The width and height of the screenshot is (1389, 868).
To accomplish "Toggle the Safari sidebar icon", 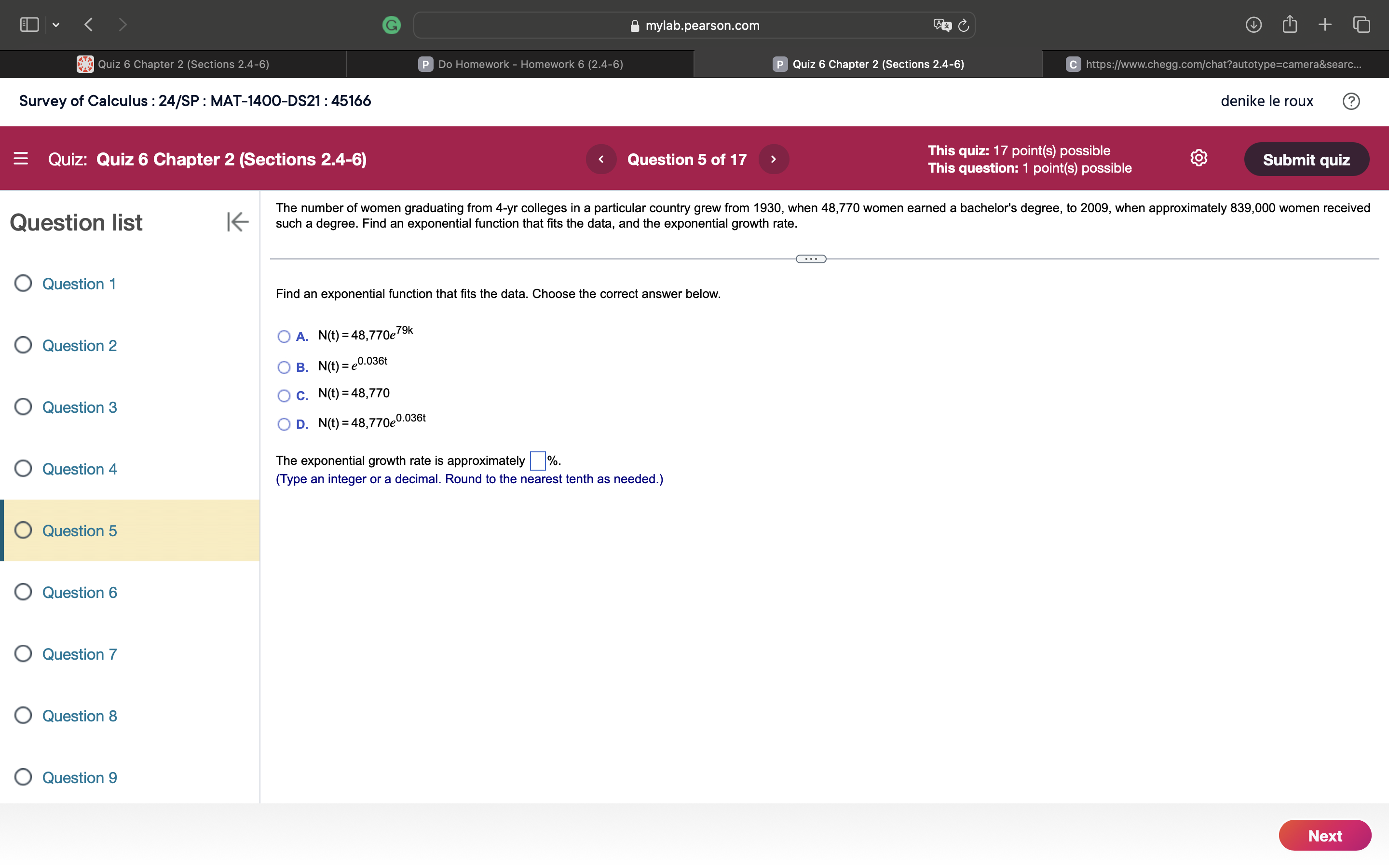I will click(x=29, y=24).
